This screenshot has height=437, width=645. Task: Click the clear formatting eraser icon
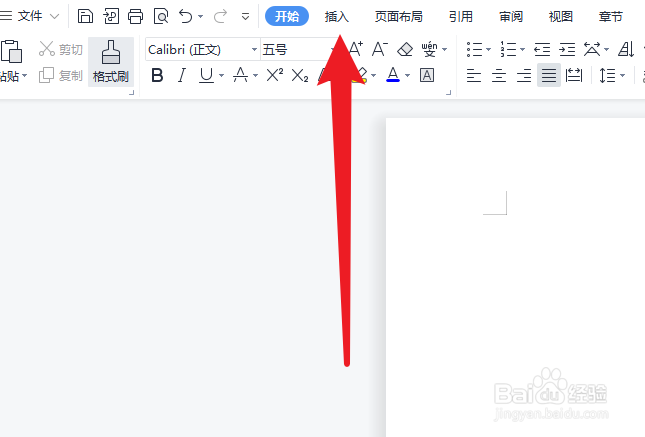coord(405,49)
